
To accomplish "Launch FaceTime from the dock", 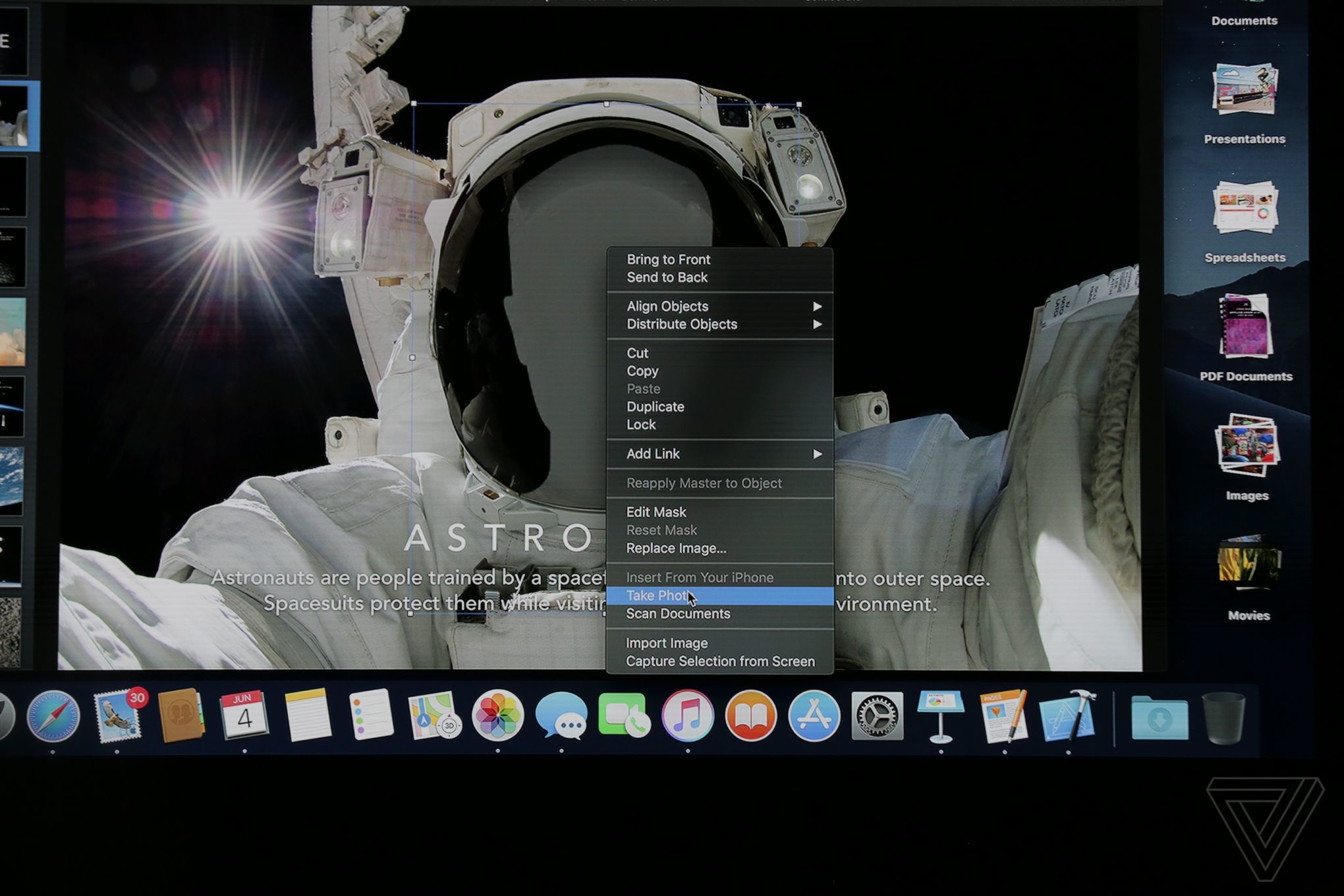I will [623, 716].
